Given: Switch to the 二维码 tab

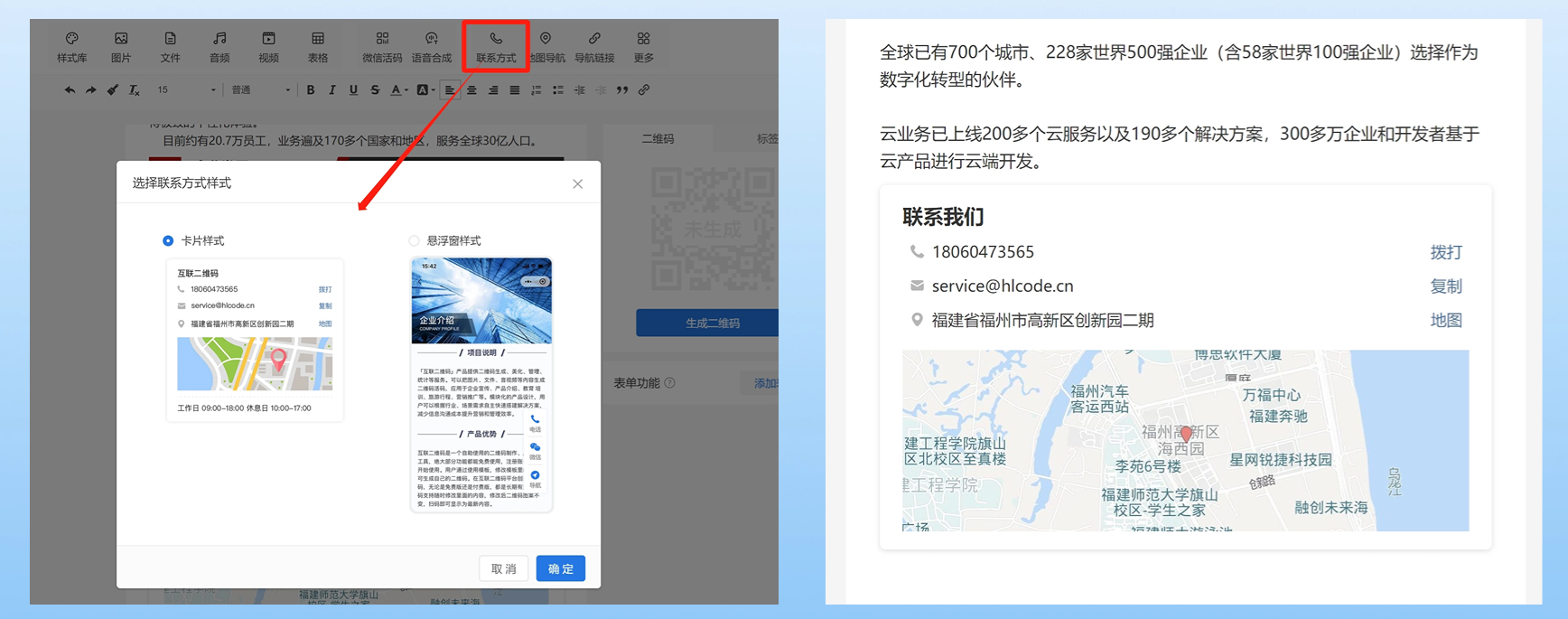Looking at the screenshot, I should pos(658,139).
